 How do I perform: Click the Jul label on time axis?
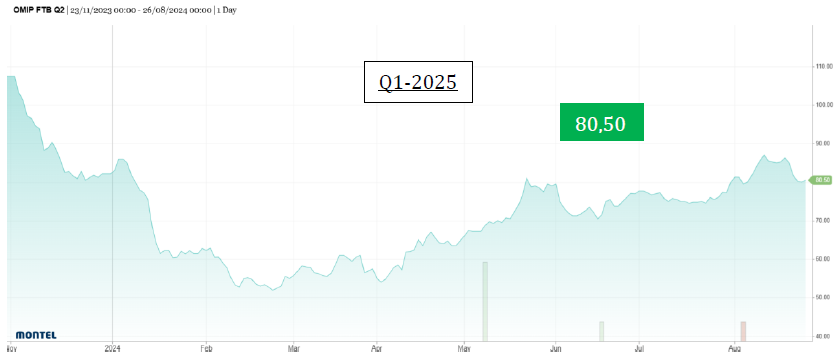(639, 349)
